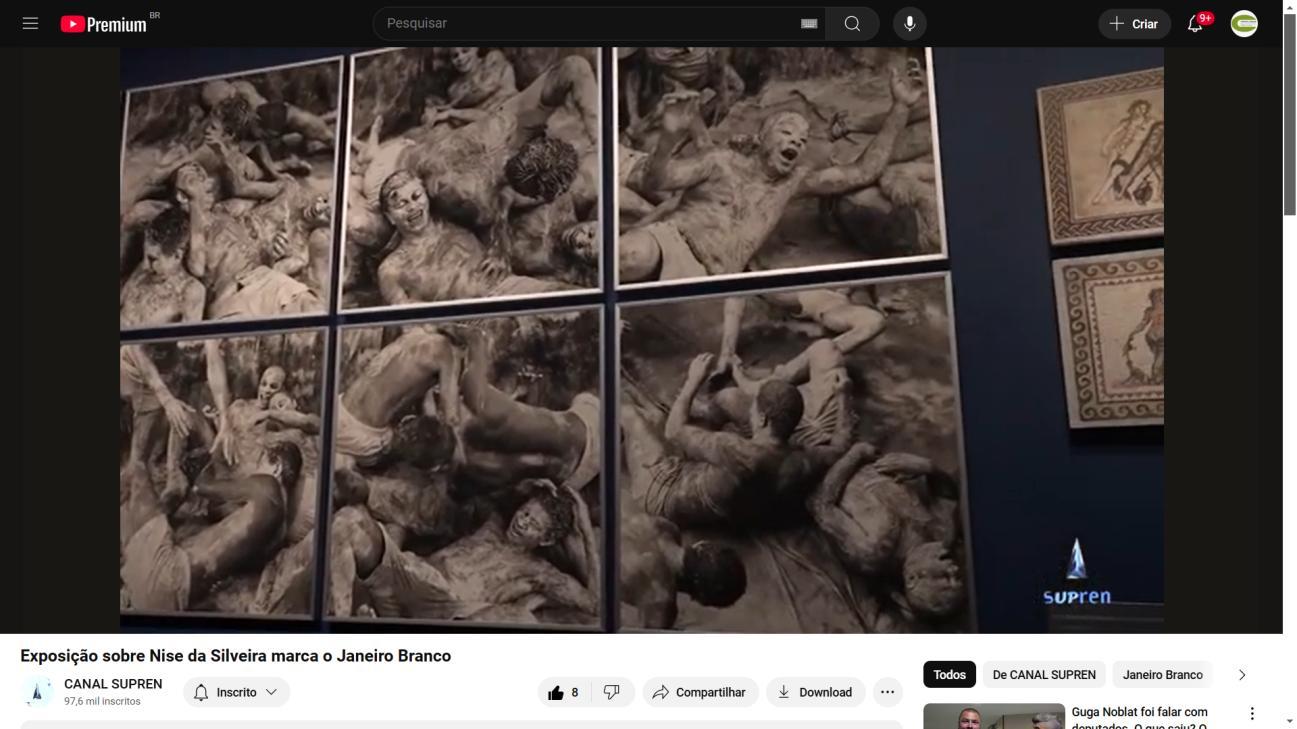Viewport: 1297px width, 729px height.
Task: Select the De CANAL SUPREN chip
Action: click(x=1044, y=675)
